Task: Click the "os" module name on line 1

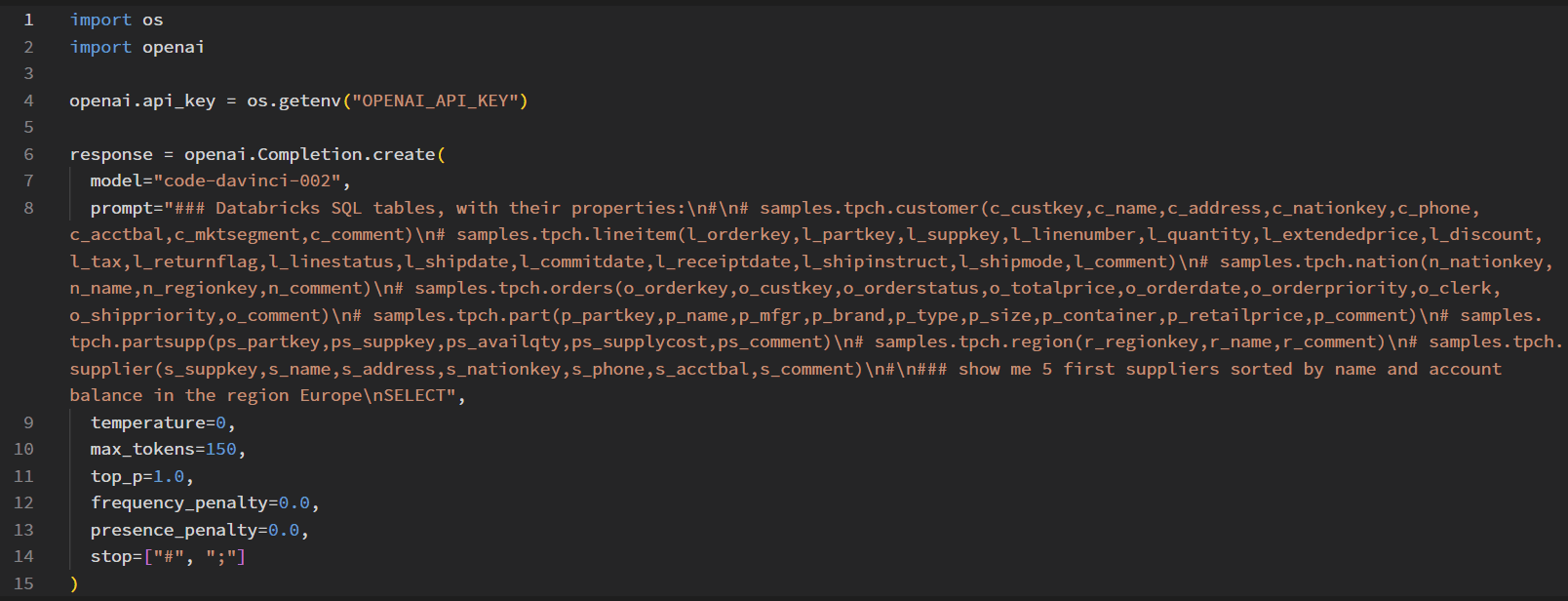Action: tap(153, 20)
